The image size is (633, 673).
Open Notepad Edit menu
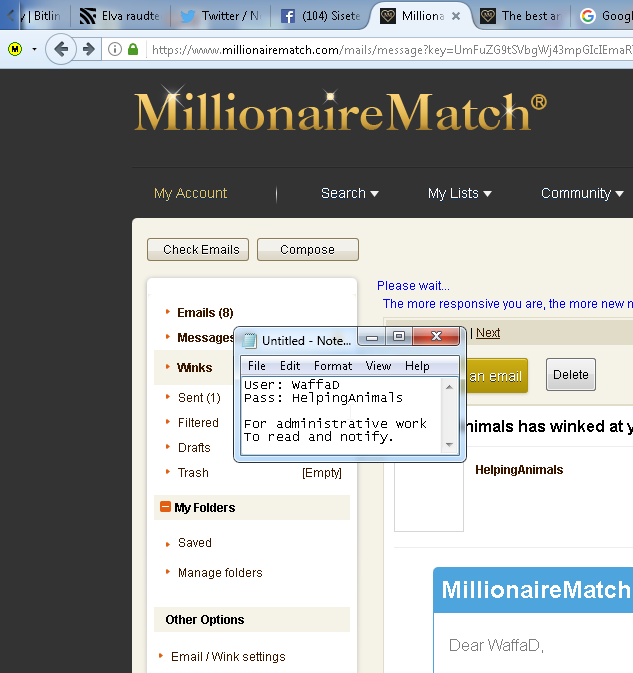[290, 366]
